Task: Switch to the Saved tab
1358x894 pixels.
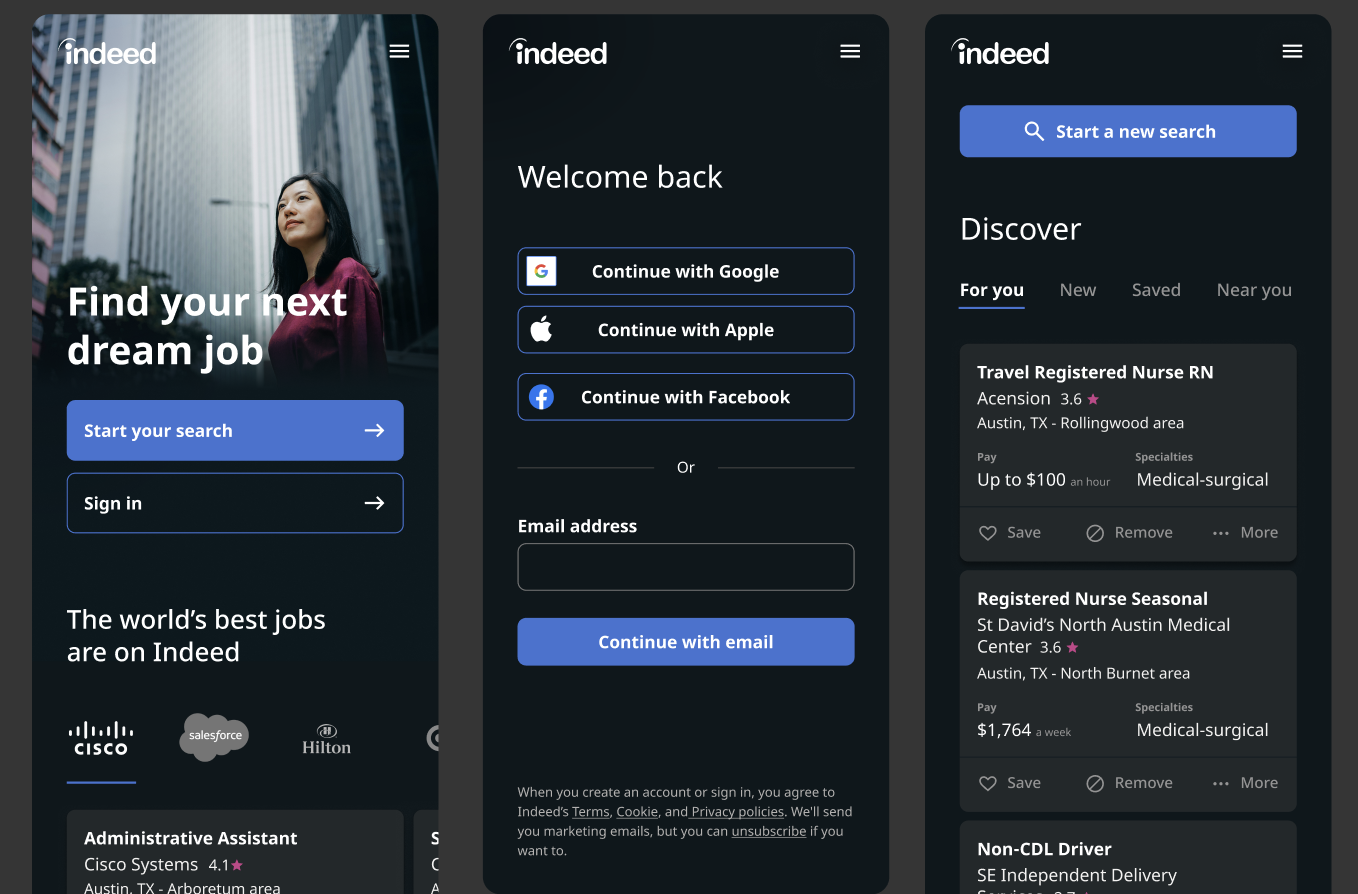Action: click(1156, 290)
